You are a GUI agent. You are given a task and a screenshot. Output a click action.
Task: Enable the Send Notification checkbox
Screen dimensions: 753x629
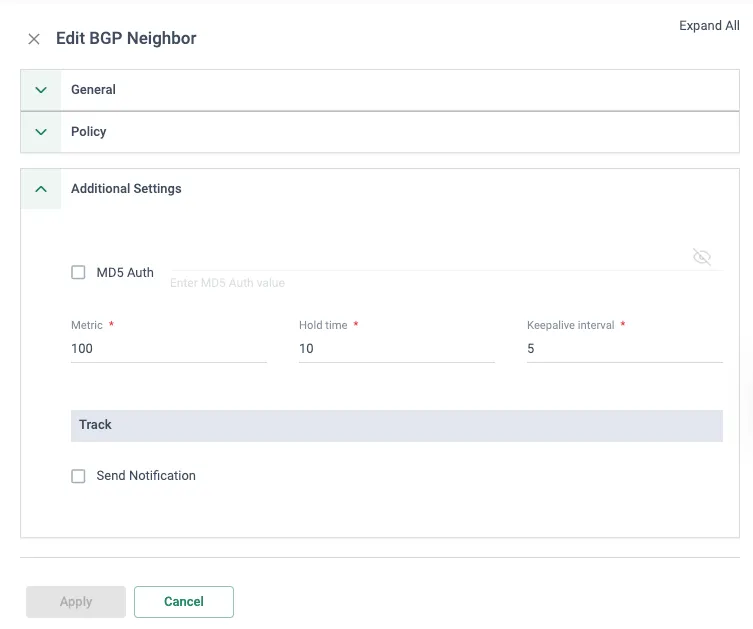[x=78, y=476]
